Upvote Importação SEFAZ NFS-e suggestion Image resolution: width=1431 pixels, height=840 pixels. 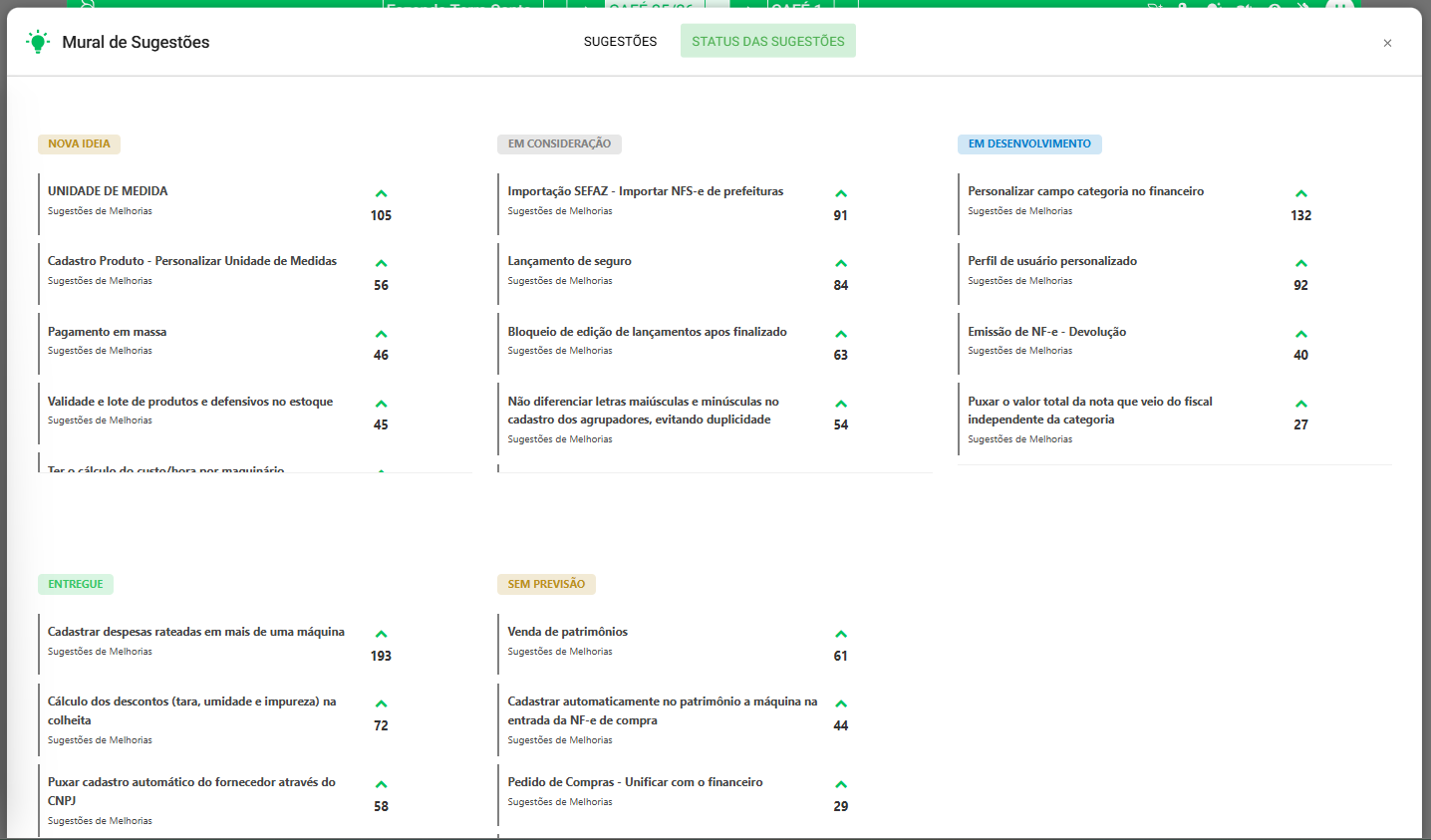pos(840,194)
